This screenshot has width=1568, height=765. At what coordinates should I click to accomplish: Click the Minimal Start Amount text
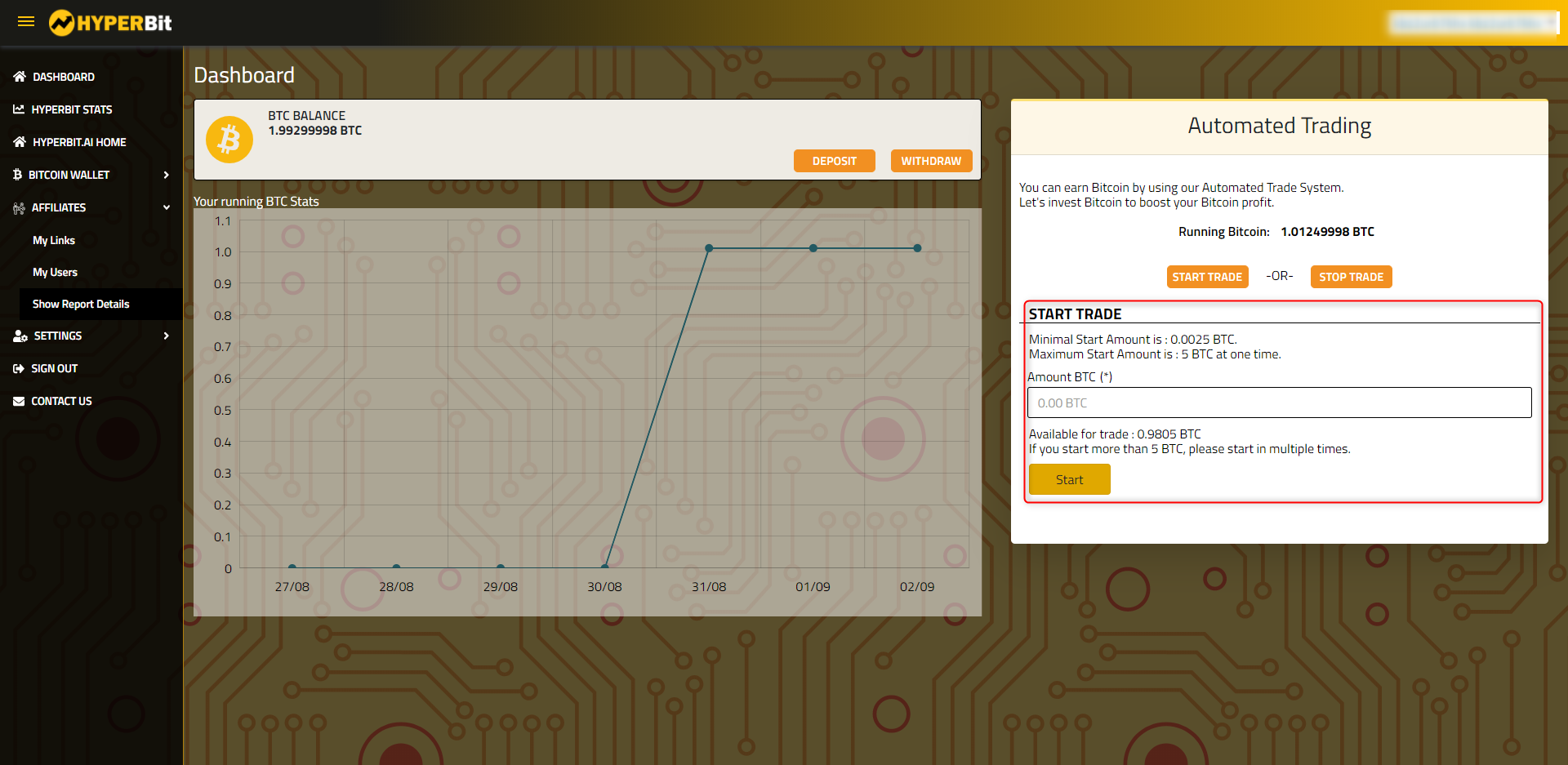[1133, 340]
